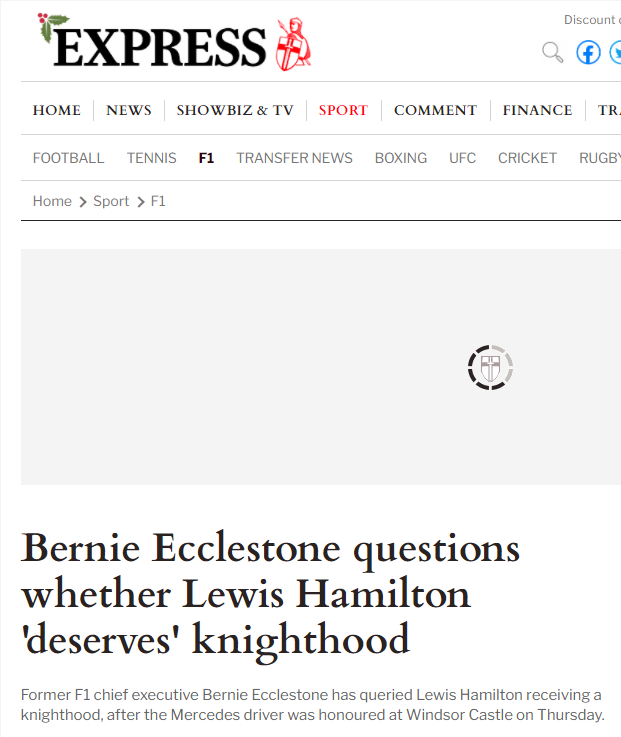Click the Home breadcrumb link
This screenshot has width=621, height=737.
coord(52,201)
